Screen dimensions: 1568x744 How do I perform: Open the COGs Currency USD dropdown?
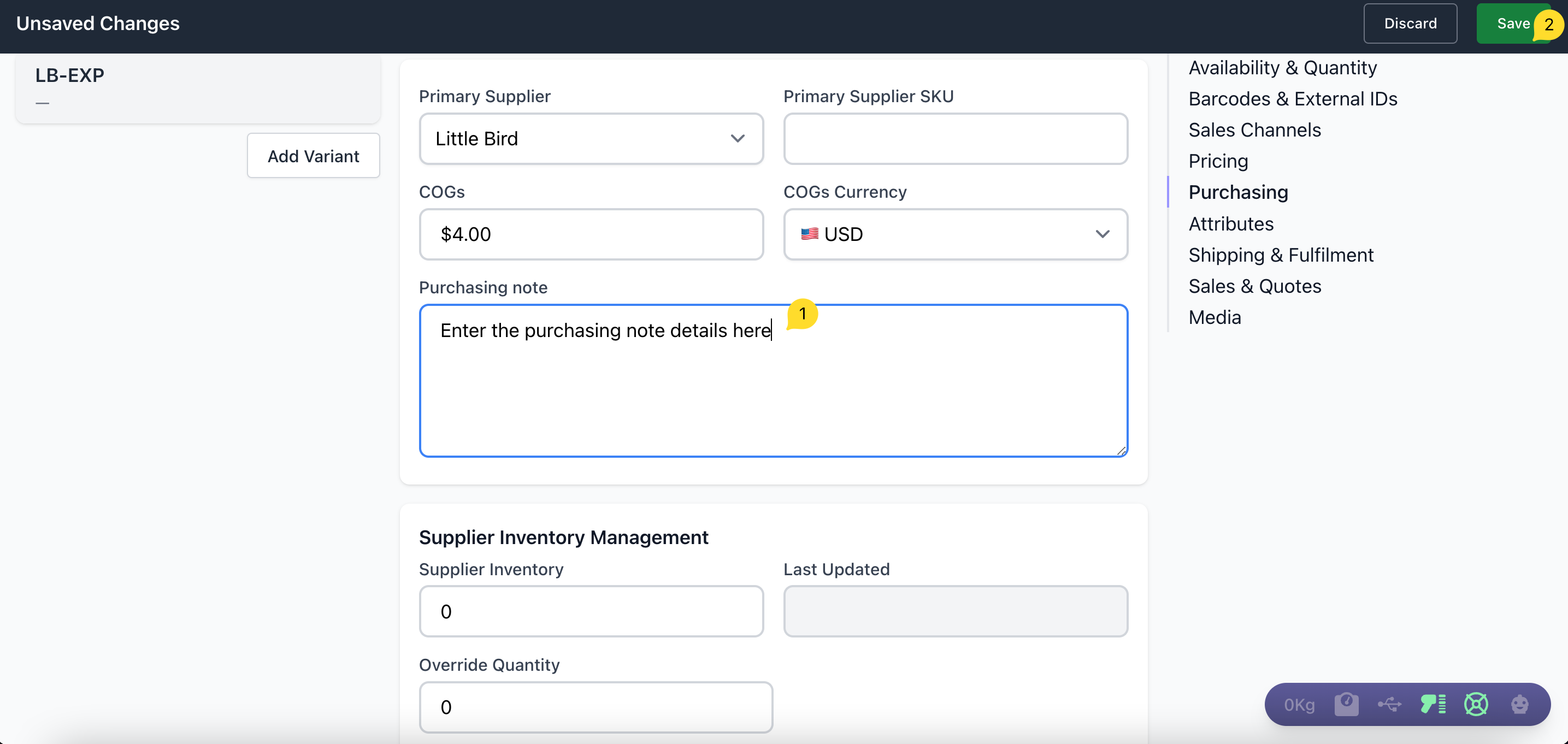point(954,234)
